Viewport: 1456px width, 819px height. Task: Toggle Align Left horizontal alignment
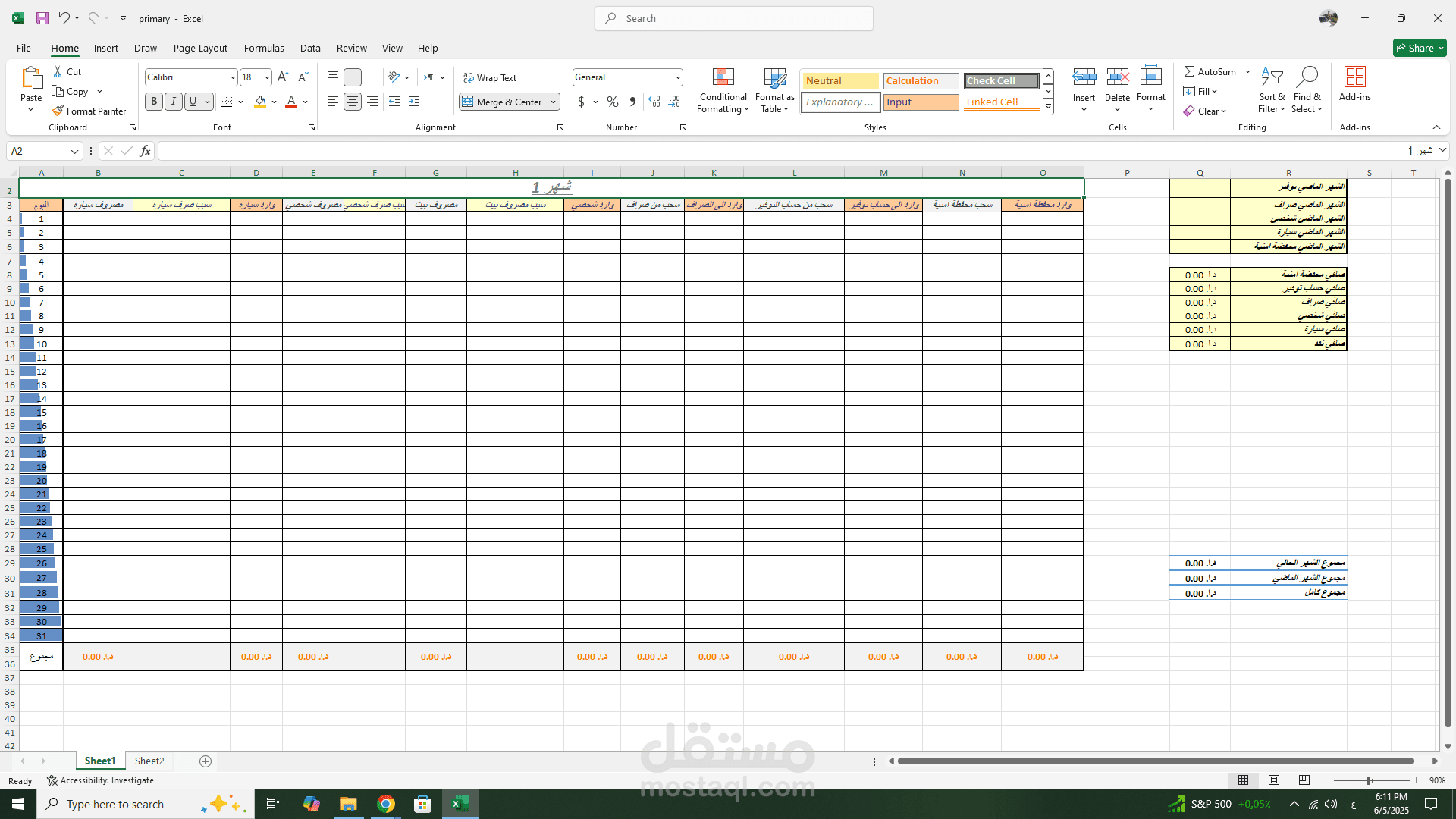click(x=332, y=102)
